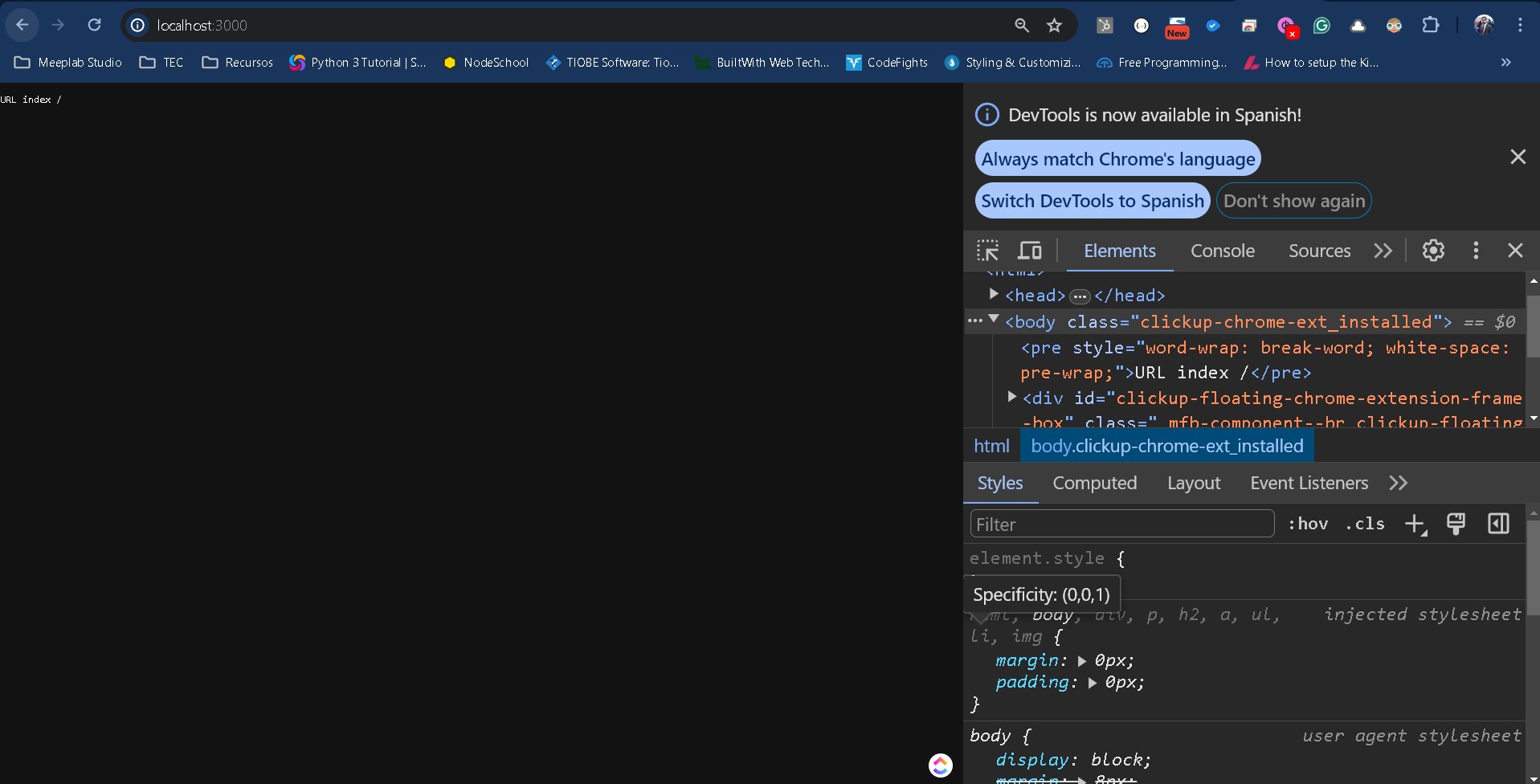The image size is (1540, 784).
Task: Type in the styles Filter field
Action: coord(1121,525)
